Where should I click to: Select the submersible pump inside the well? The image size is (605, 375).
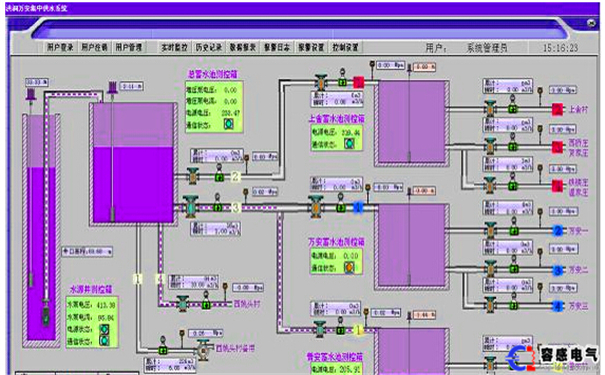[46, 312]
